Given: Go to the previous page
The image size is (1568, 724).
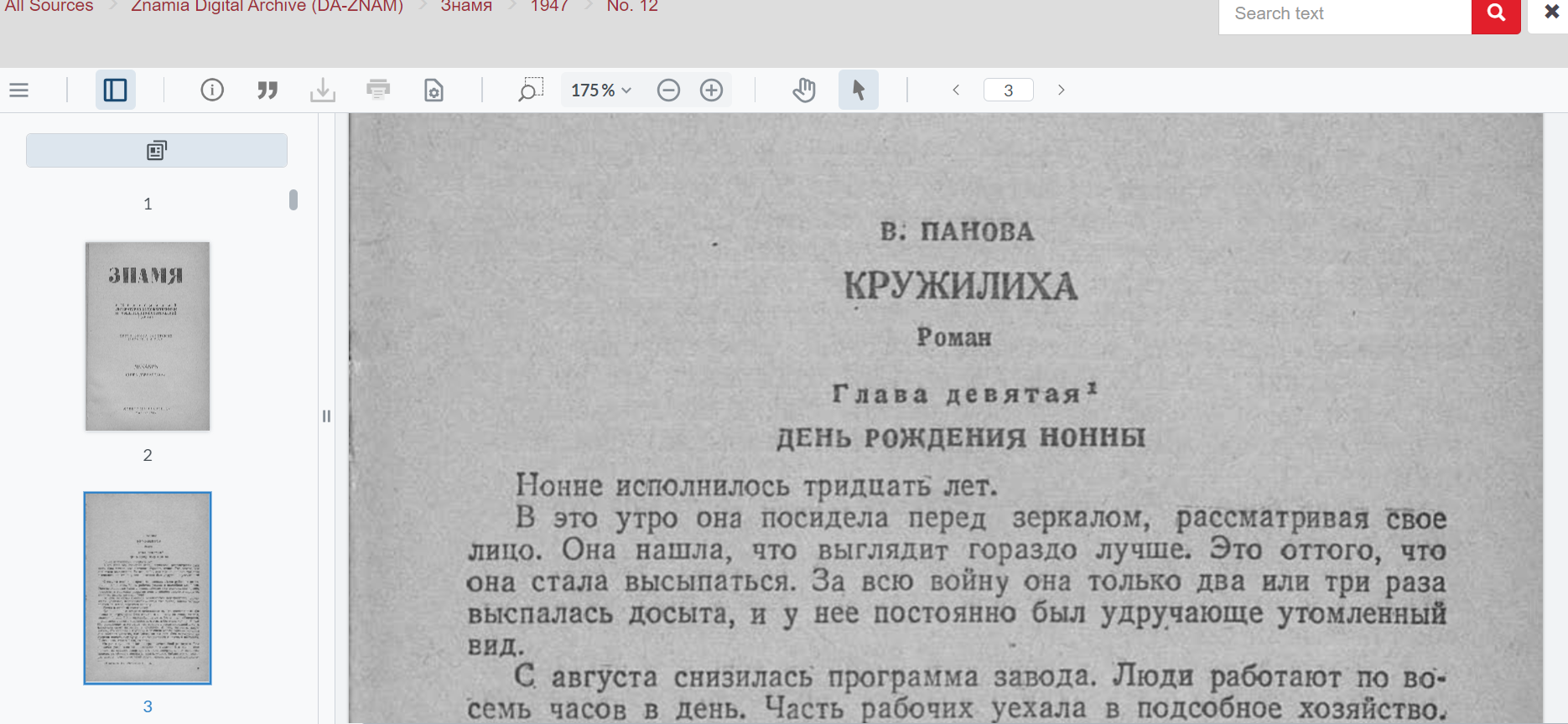Looking at the screenshot, I should point(956,90).
